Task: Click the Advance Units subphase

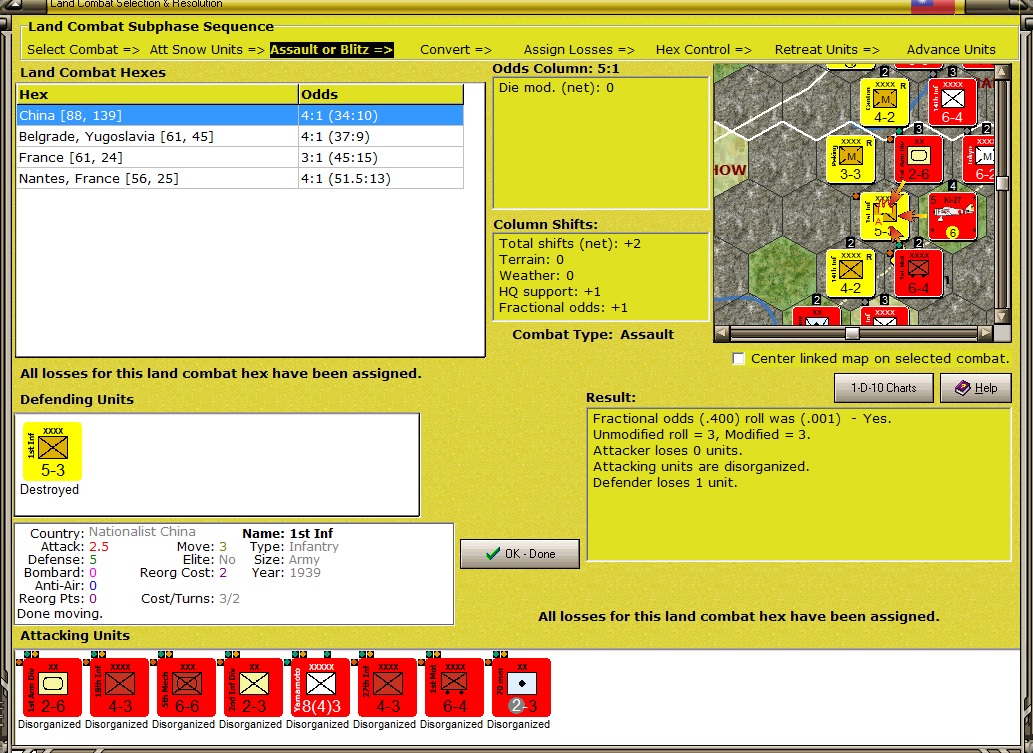Action: (x=951, y=49)
